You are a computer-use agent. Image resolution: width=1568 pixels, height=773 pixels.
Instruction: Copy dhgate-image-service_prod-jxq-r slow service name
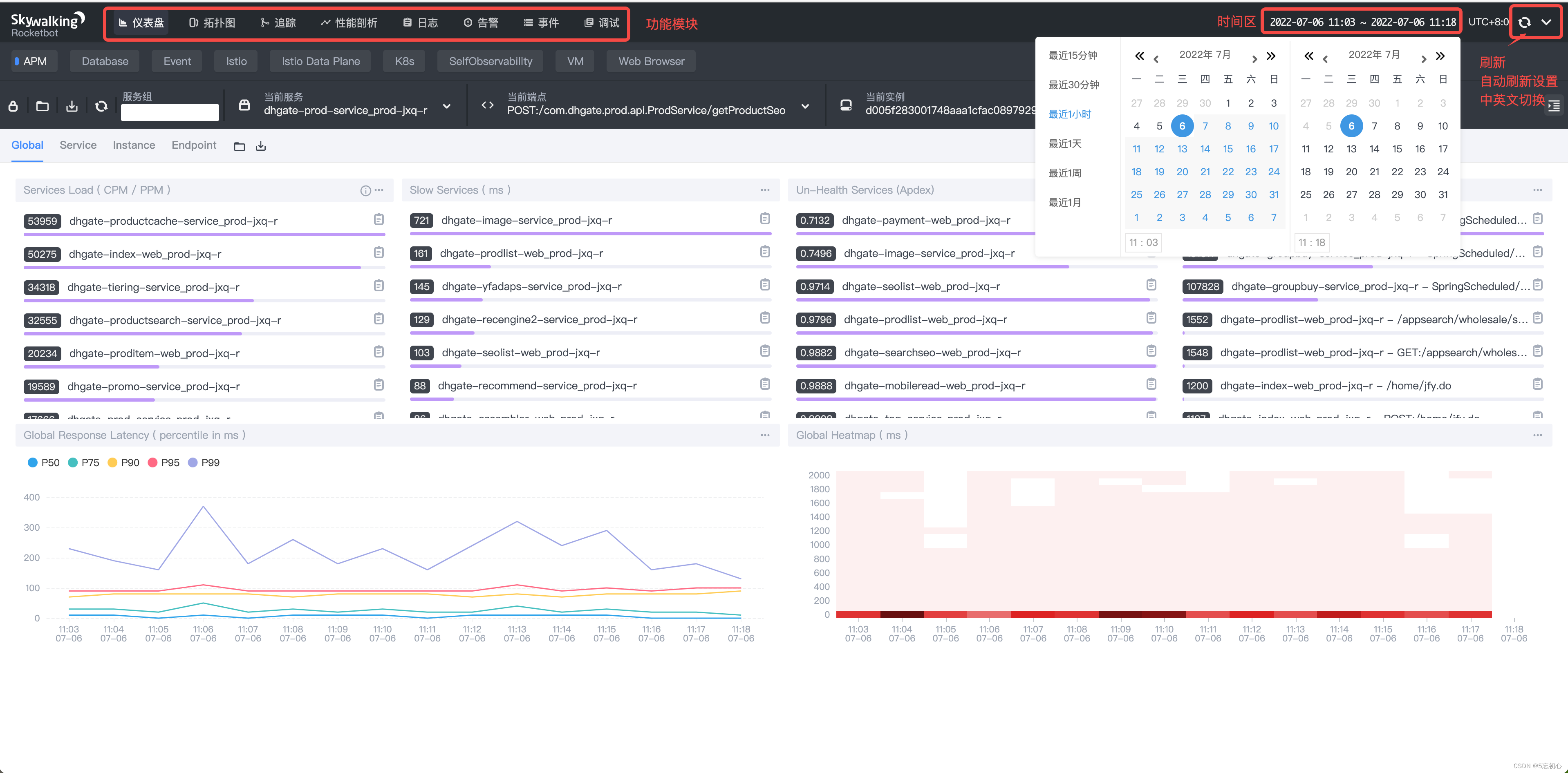(765, 218)
